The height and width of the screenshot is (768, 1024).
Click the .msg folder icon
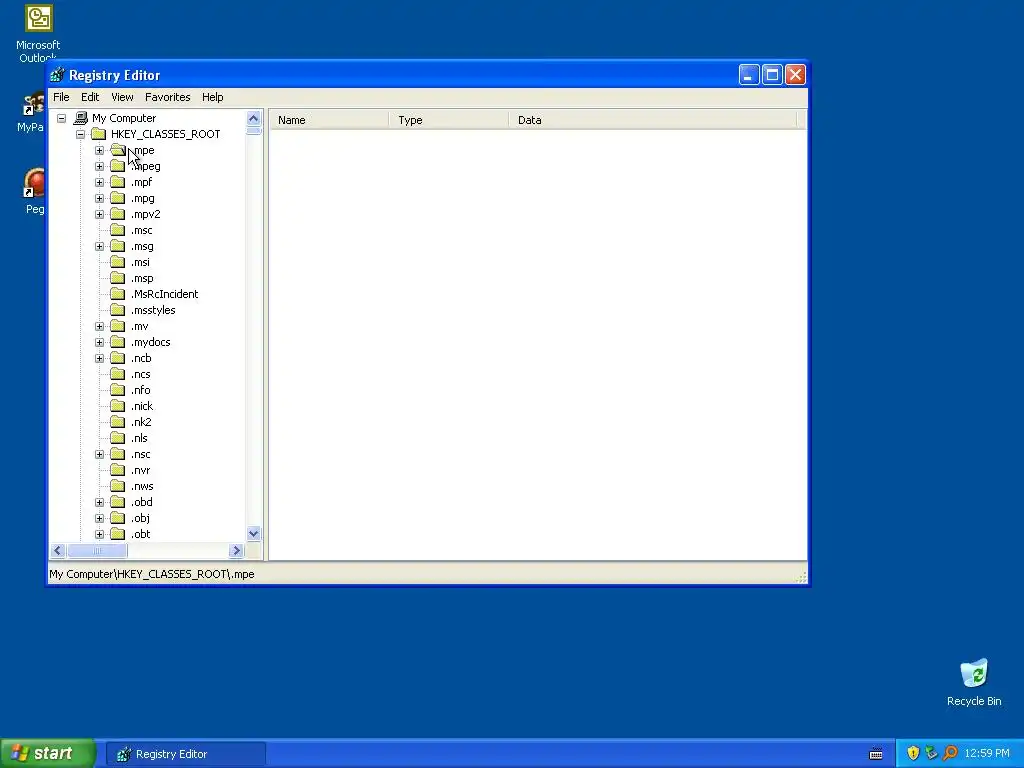tap(118, 246)
